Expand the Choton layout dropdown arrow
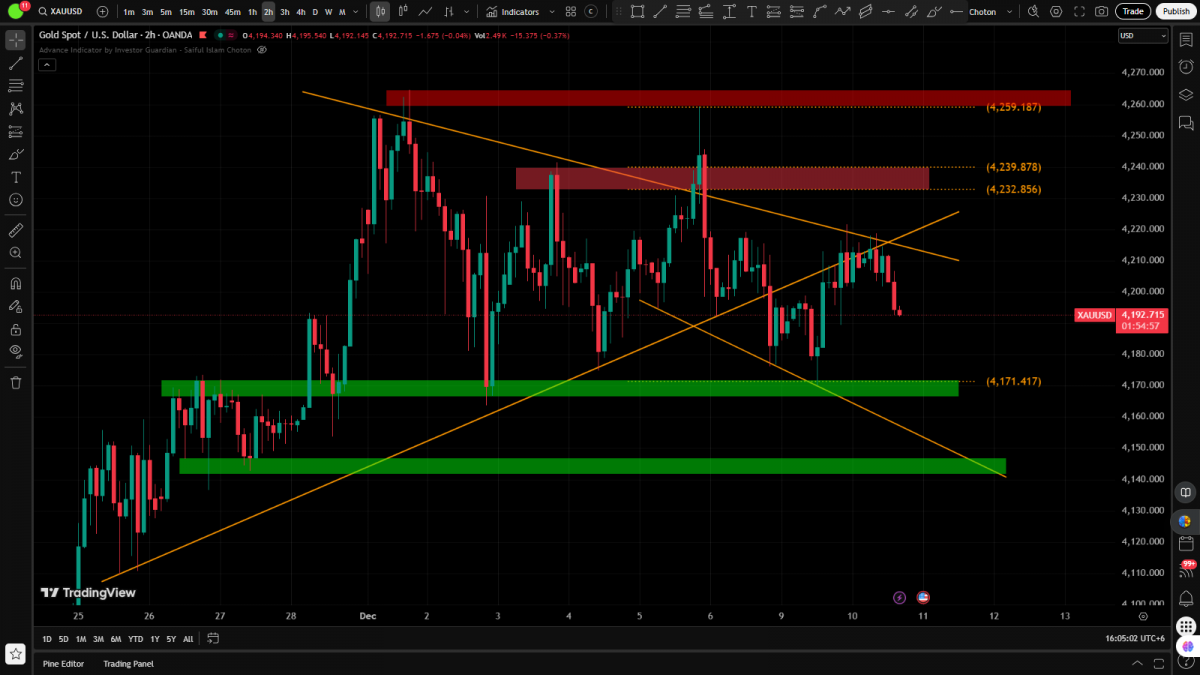Viewport: 1200px width, 675px height. [1009, 12]
